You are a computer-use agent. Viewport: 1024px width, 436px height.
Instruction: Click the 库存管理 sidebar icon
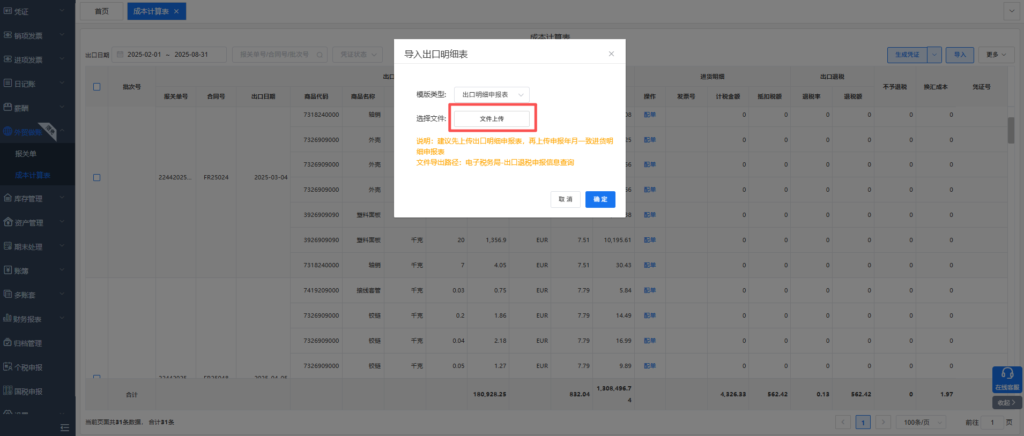point(9,199)
